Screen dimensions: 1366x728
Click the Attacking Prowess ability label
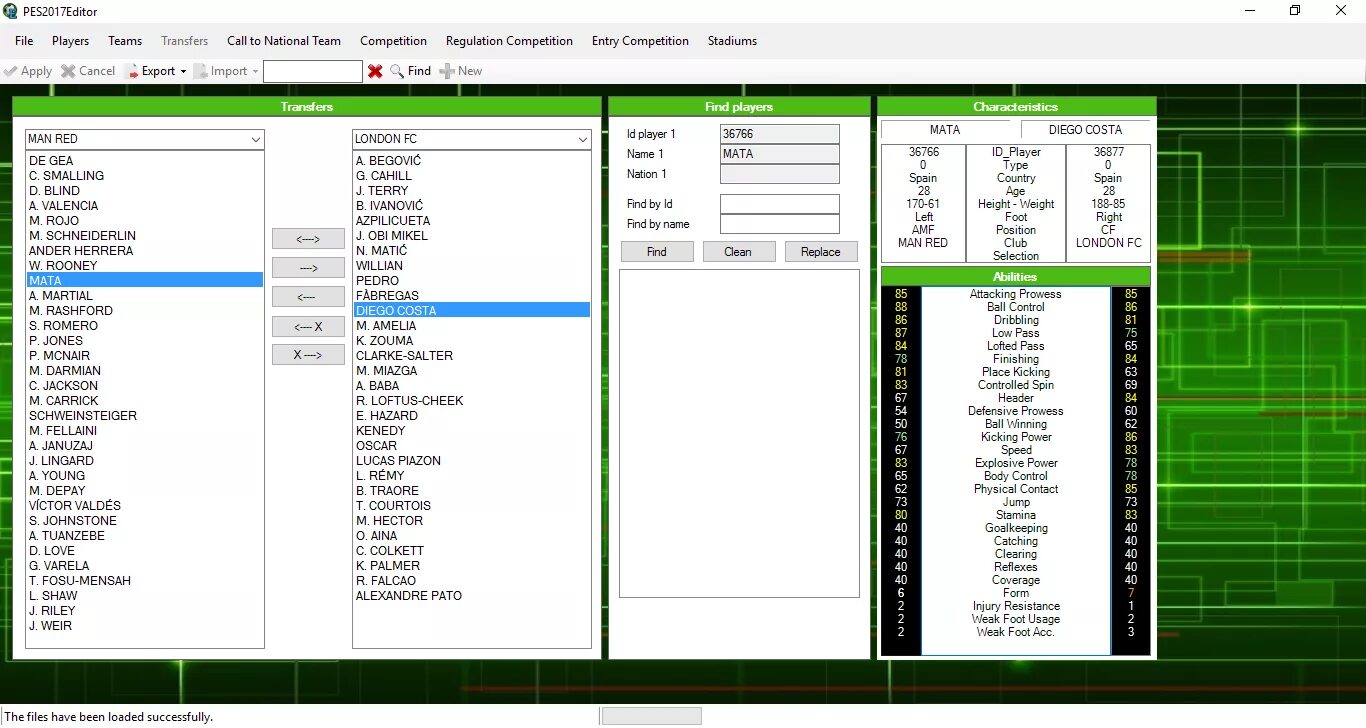pyautogui.click(x=1016, y=294)
